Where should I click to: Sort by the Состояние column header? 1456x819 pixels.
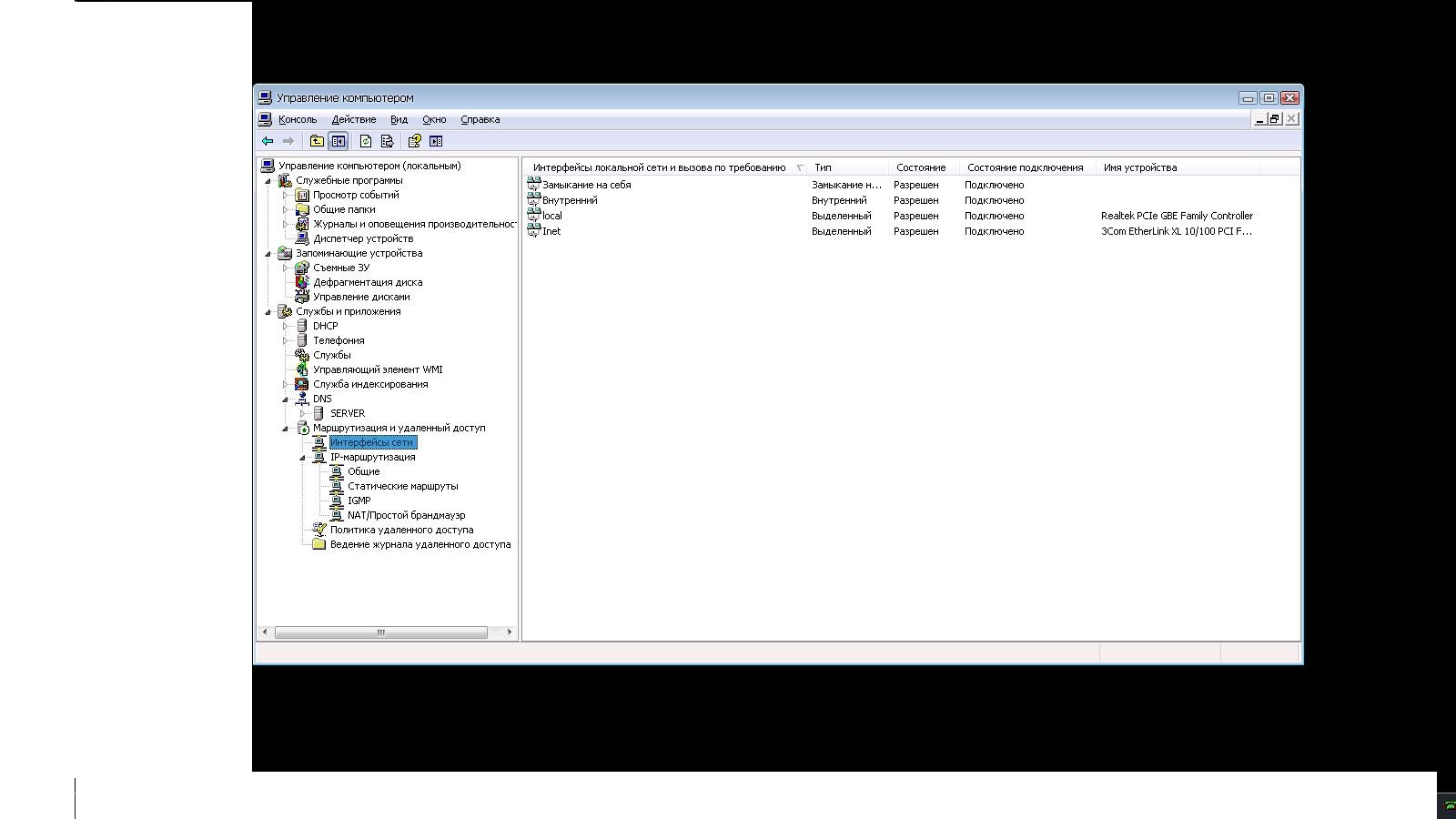tap(925, 167)
